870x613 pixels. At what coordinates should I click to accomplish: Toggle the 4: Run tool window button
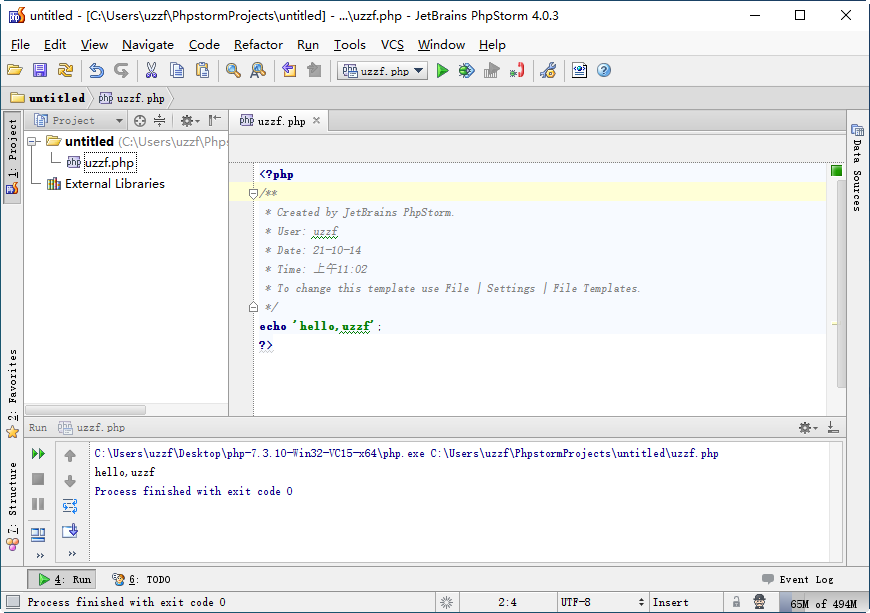click(x=62, y=579)
